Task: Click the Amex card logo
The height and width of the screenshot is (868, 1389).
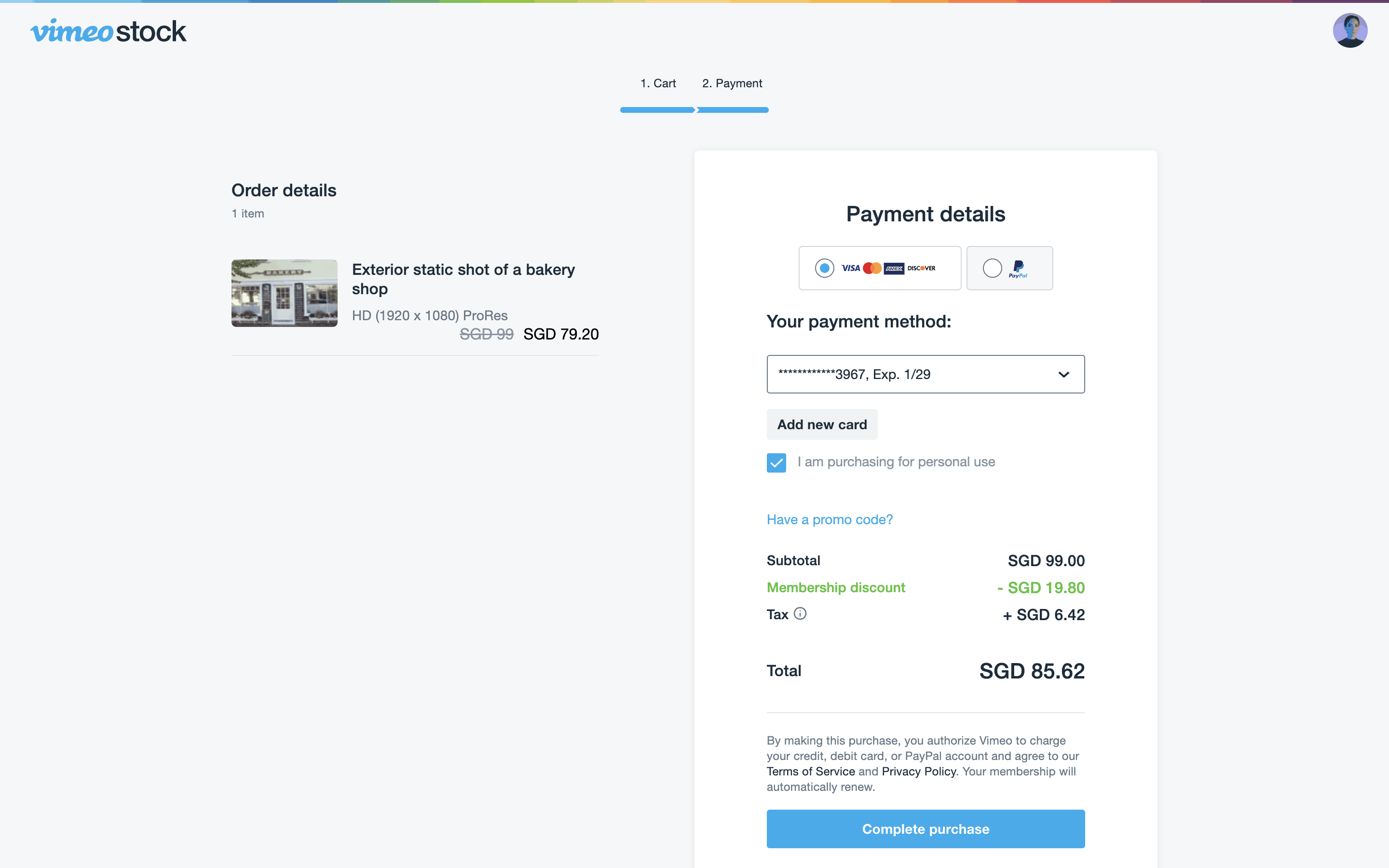Action: click(x=894, y=268)
